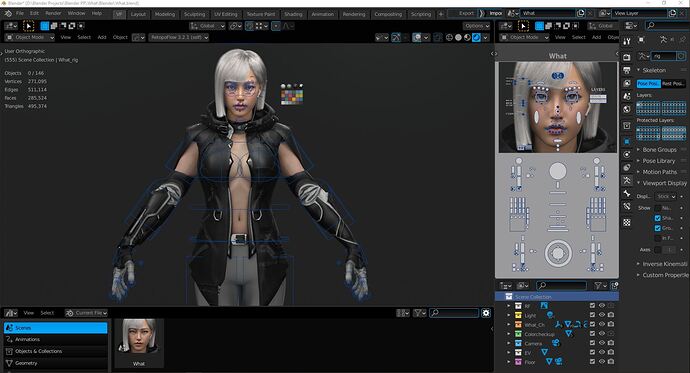Toggle proportional editing icon
Image resolution: width=690 pixels, height=373 pixels.
[x=276, y=26]
